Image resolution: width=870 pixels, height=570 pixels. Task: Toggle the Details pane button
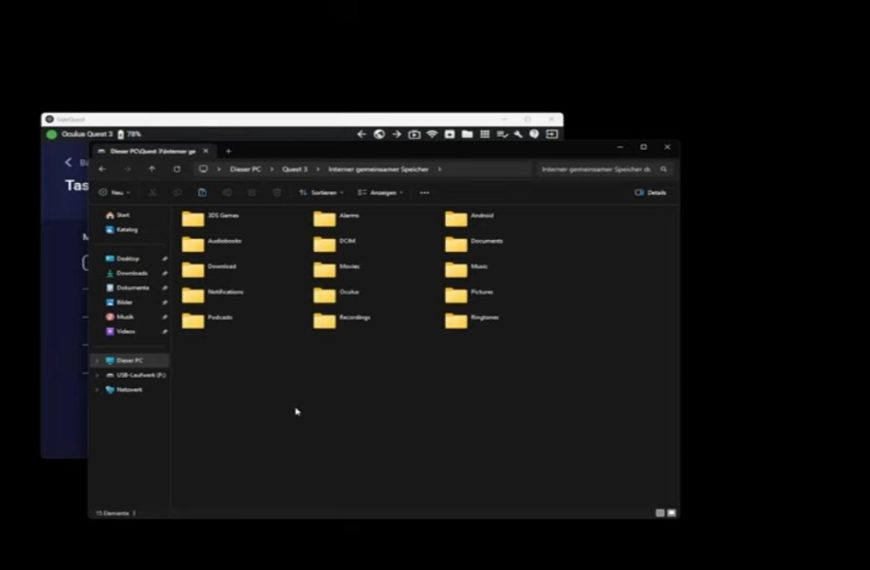[650, 193]
